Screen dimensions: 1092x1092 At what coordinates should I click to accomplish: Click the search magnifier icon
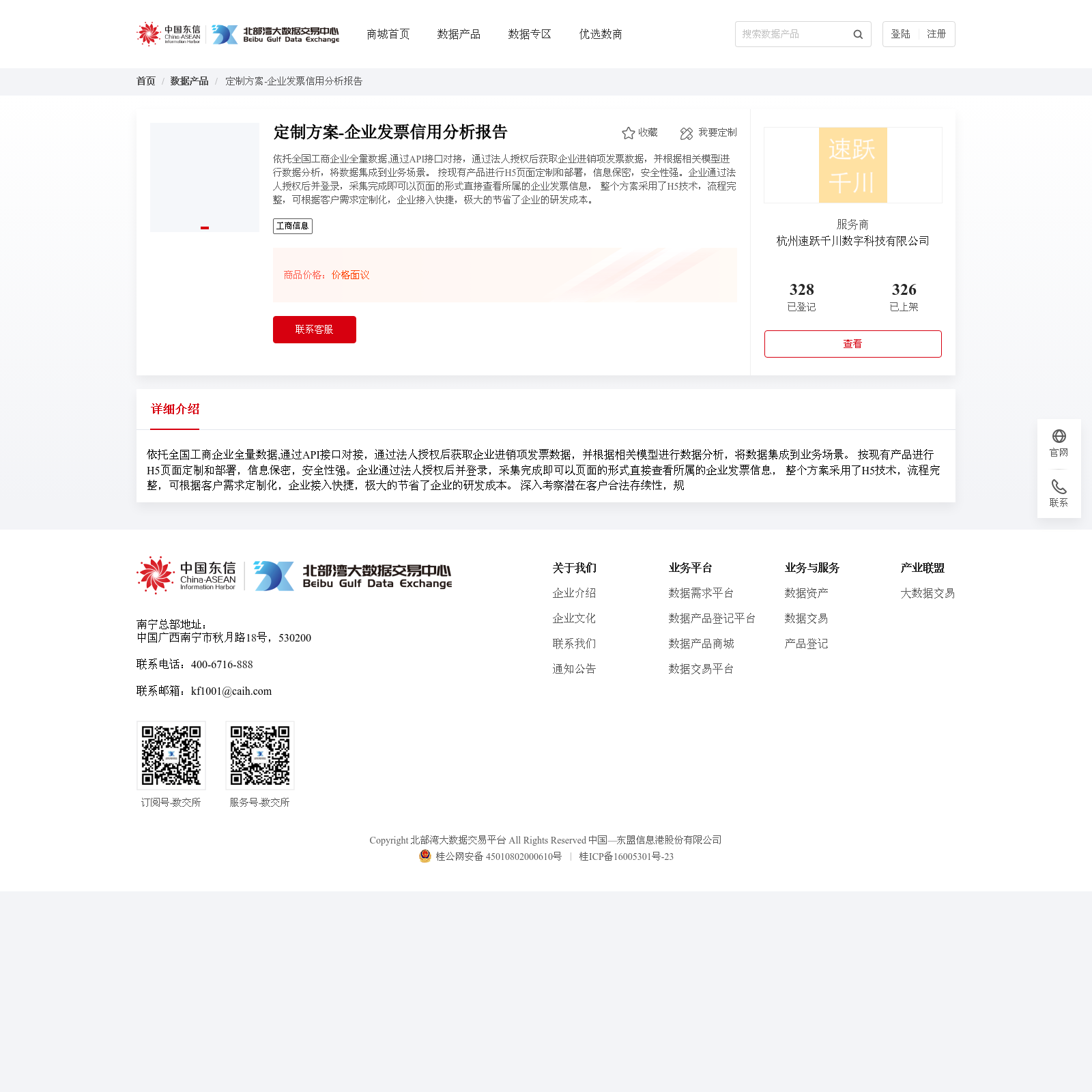click(858, 34)
